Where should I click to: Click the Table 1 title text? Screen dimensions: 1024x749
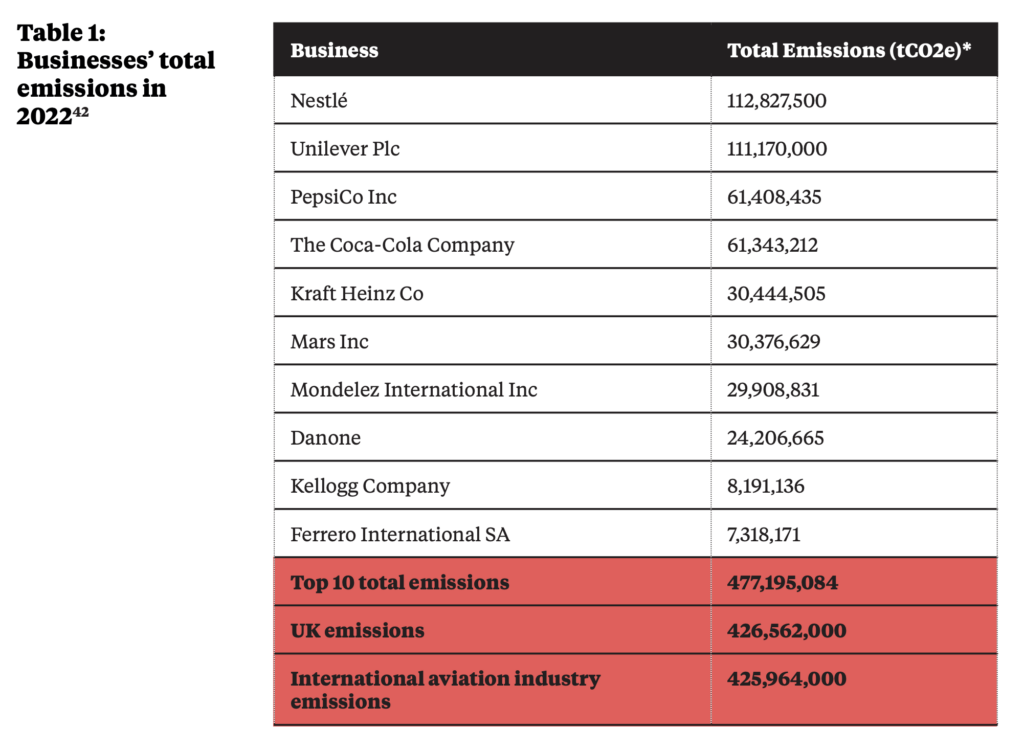(115, 74)
